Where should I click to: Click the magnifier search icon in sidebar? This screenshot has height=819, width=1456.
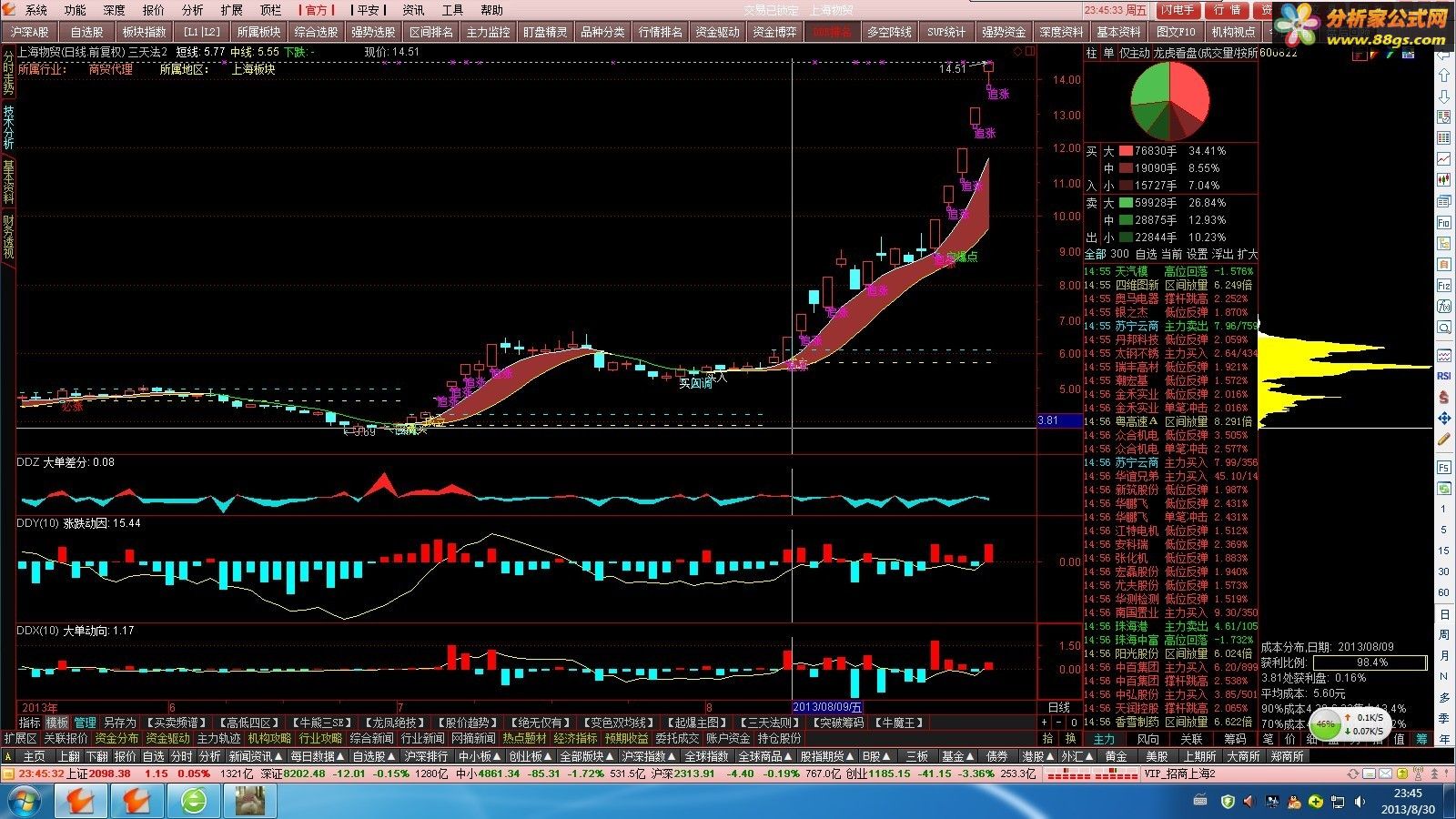1443,327
